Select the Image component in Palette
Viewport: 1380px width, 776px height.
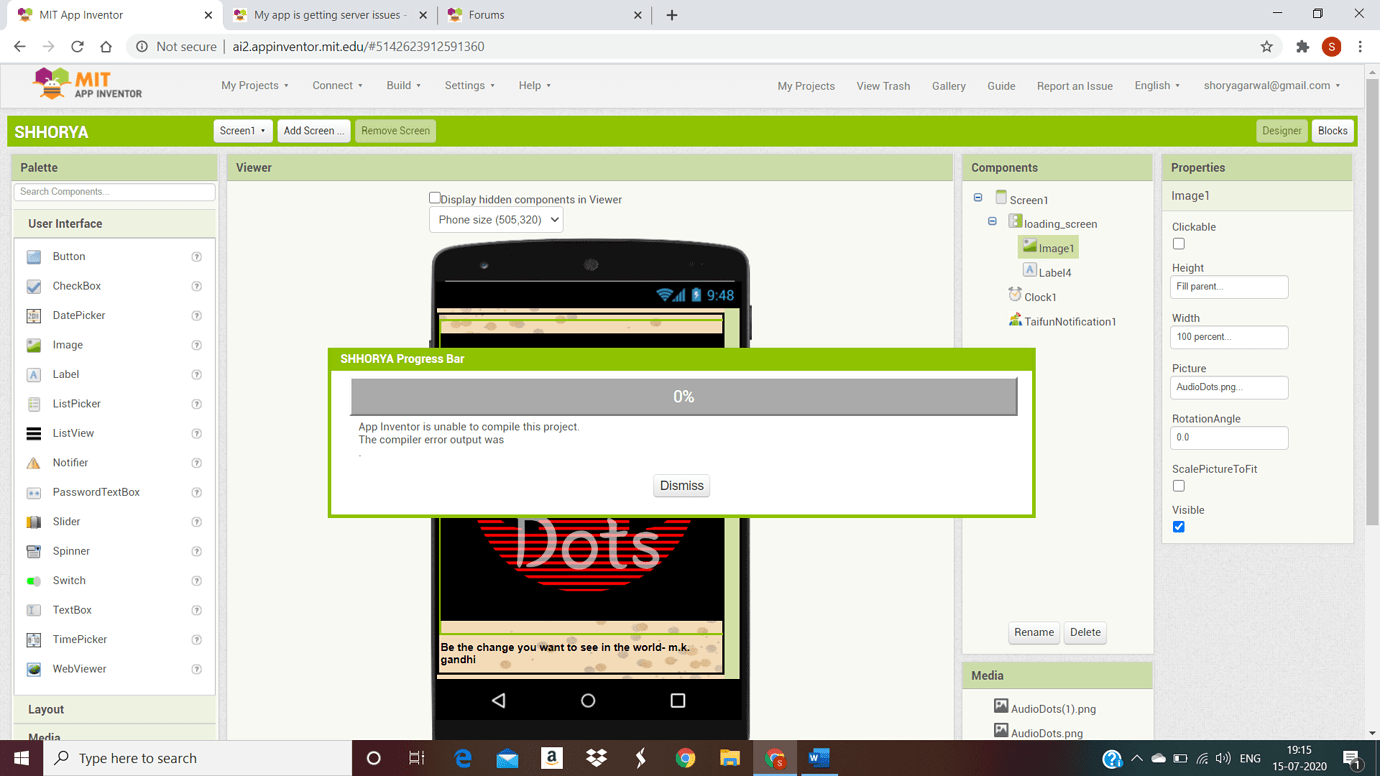pyautogui.click(x=67, y=344)
